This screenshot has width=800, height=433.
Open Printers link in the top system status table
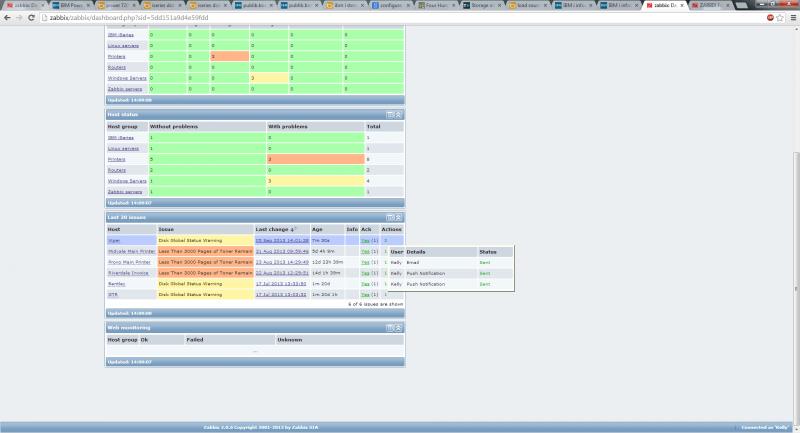(116, 57)
